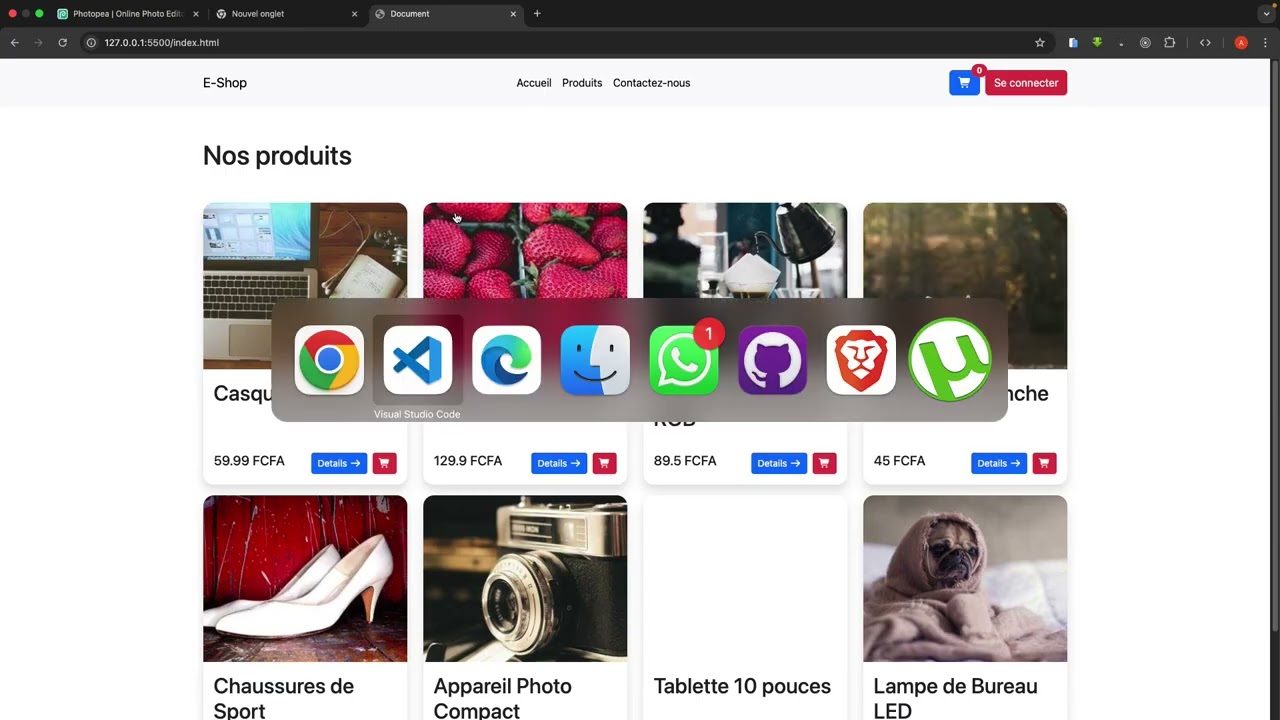Click the "129.9 FCFA" price
The width and height of the screenshot is (1280, 720).
468,461
